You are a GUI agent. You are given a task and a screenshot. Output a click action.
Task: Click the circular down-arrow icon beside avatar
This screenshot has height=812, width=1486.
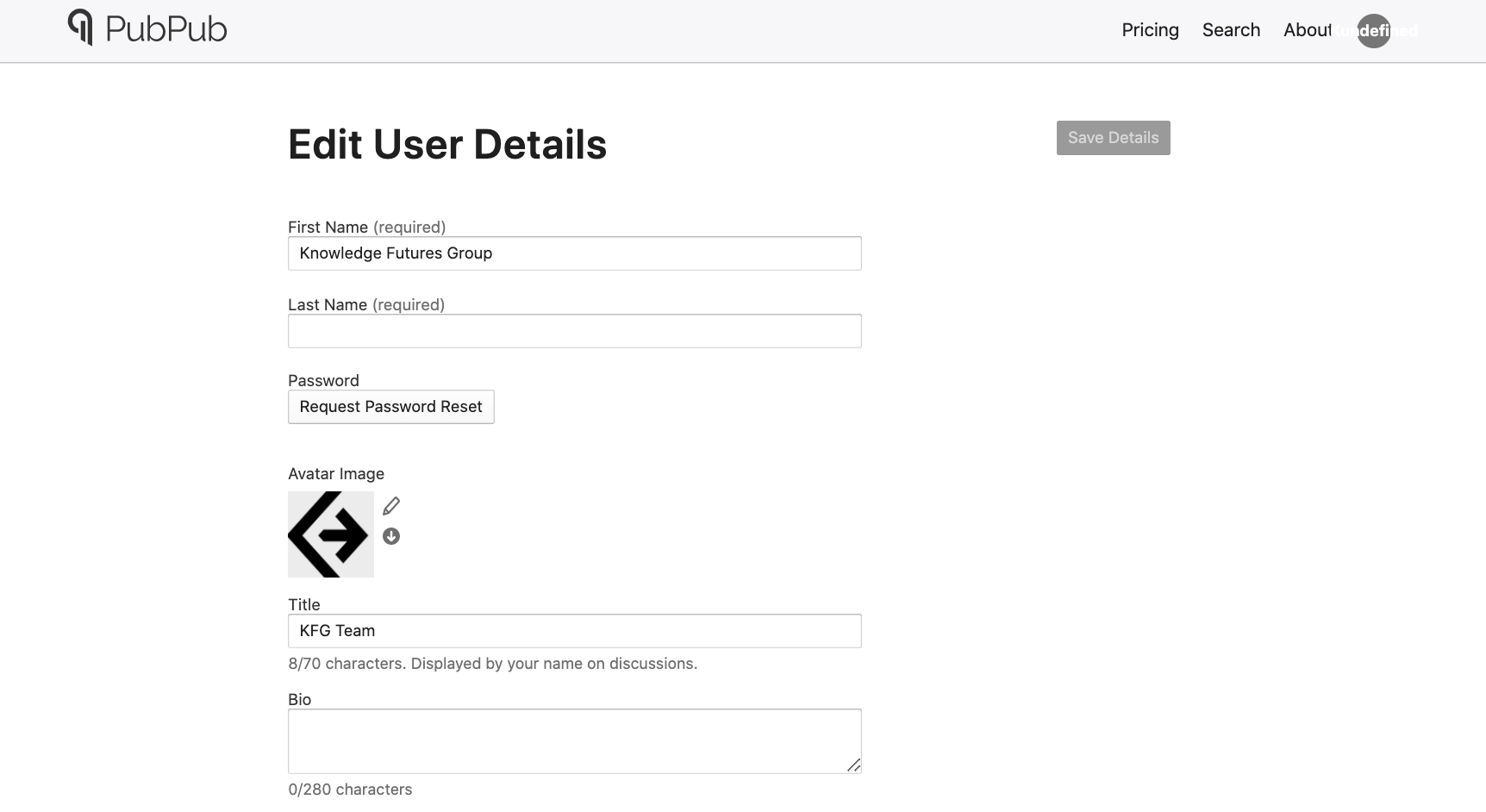(x=391, y=535)
